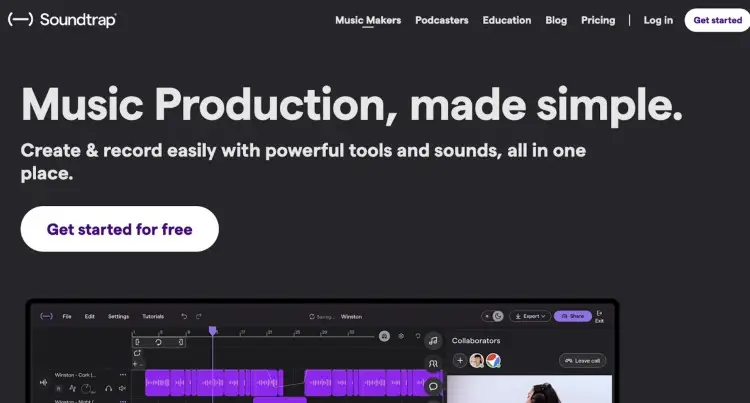Click the Collaborators panel heading
The image size is (750, 403).
[x=476, y=340]
